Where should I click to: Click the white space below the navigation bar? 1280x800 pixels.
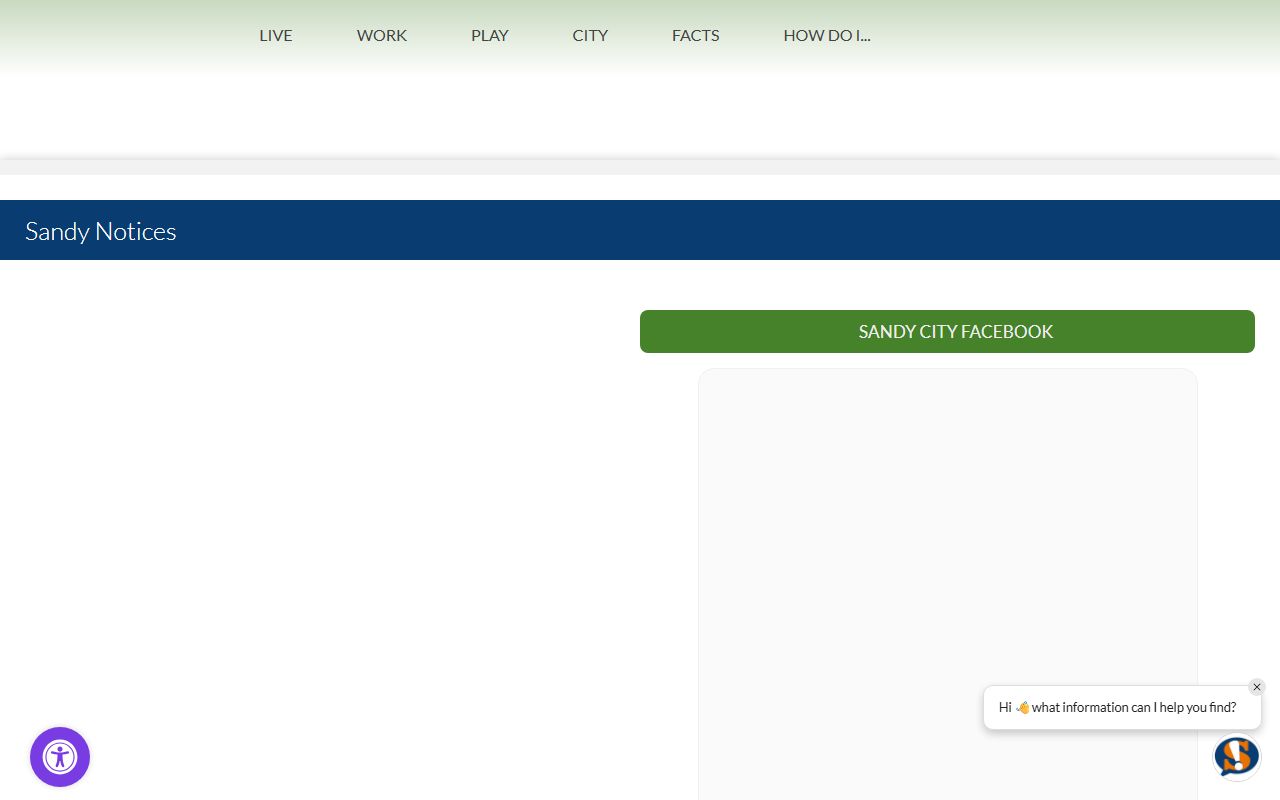tap(640, 115)
